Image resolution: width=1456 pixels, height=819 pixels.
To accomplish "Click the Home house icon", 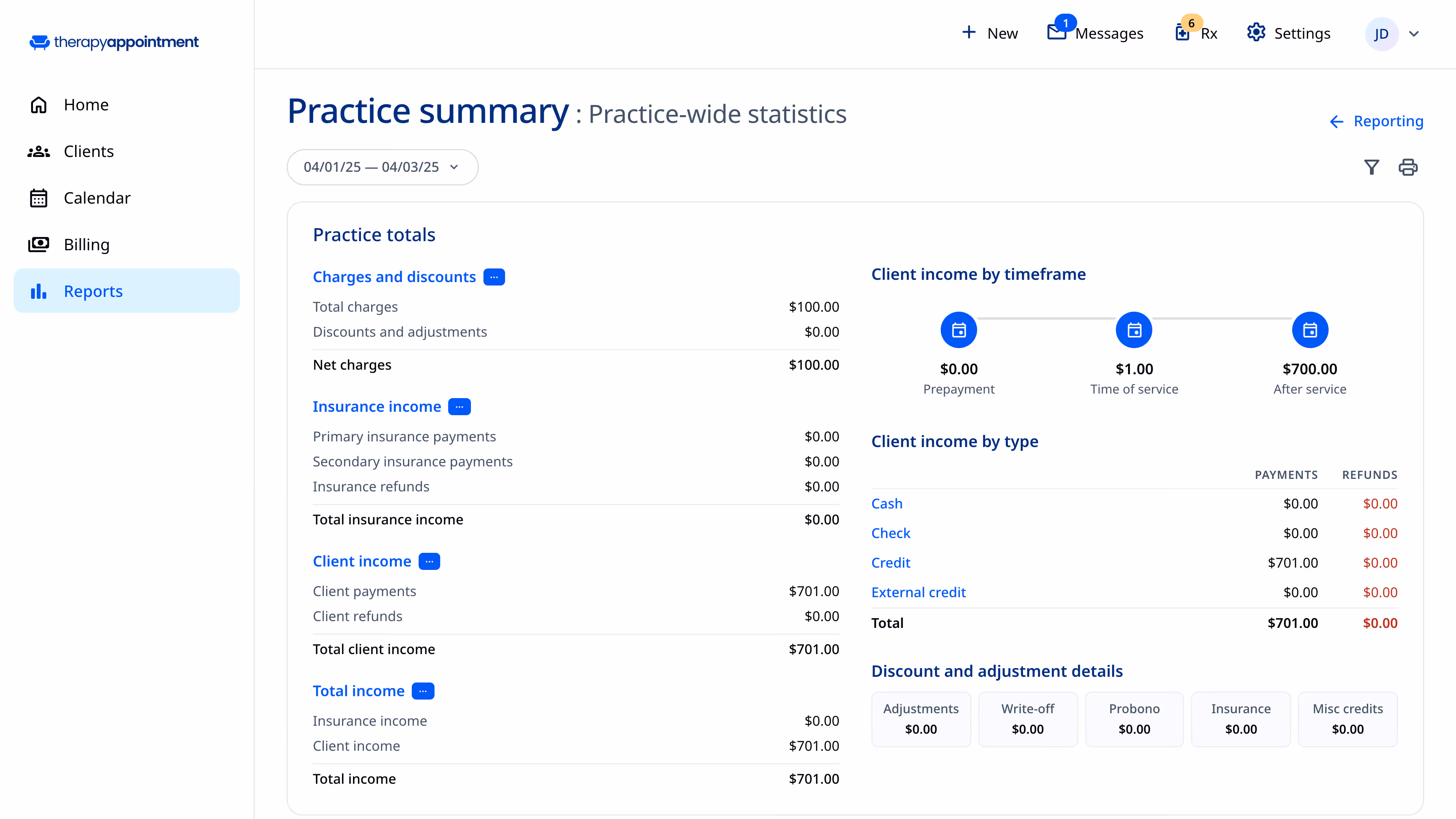I will click(x=38, y=105).
